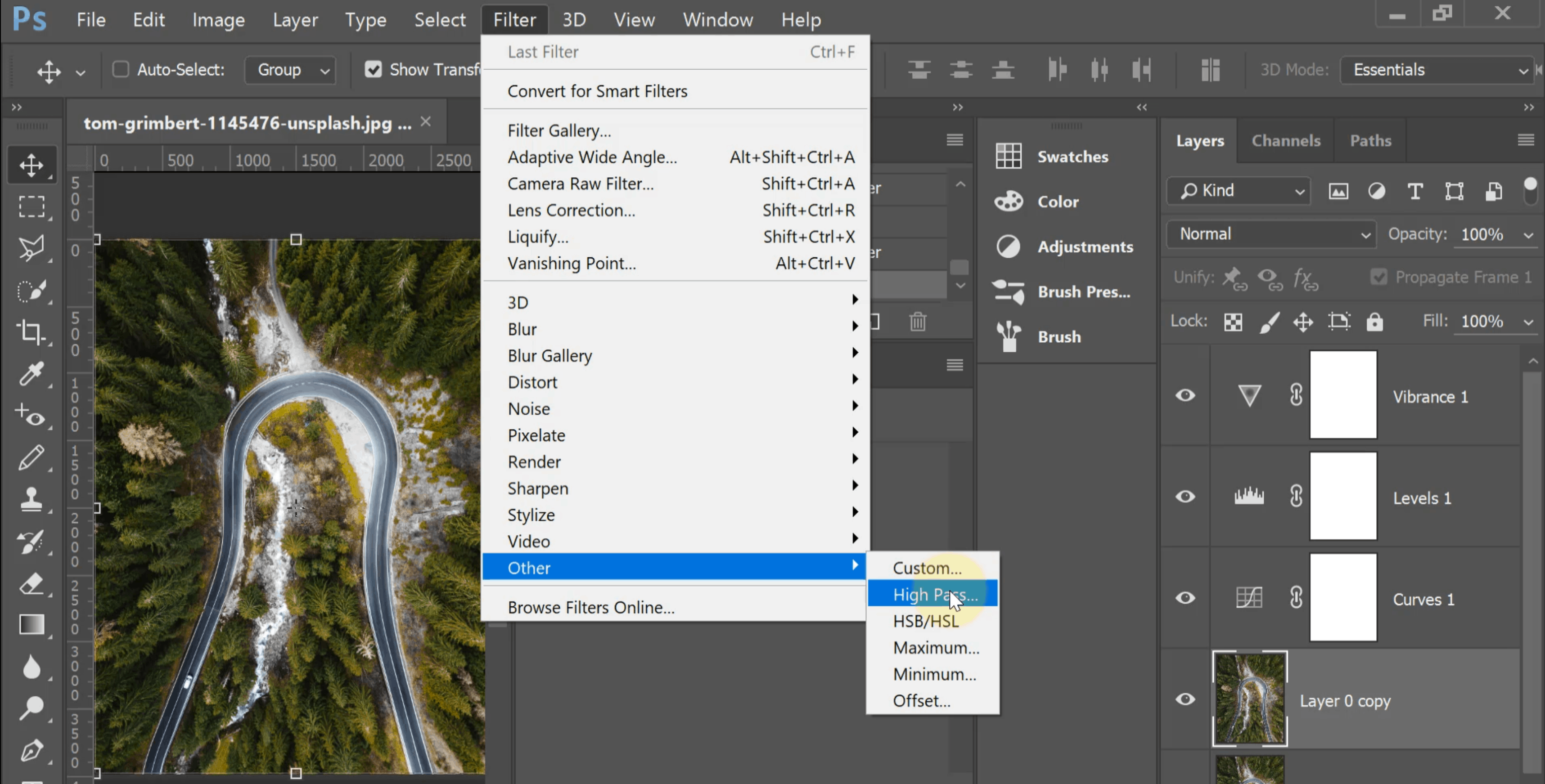Open the Kind layer filter dropdown
Image resolution: width=1545 pixels, height=784 pixels.
tap(1239, 191)
